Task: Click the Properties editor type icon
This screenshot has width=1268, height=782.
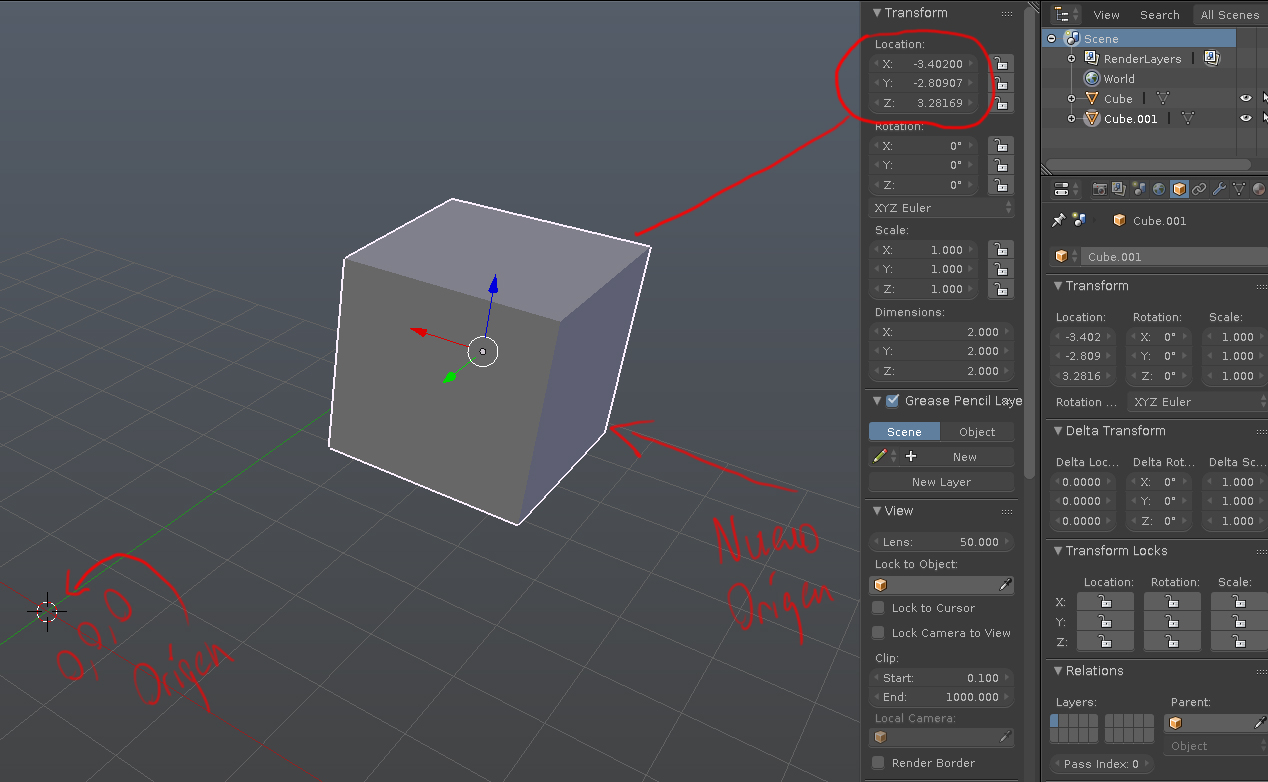Action: pyautogui.click(x=1067, y=189)
